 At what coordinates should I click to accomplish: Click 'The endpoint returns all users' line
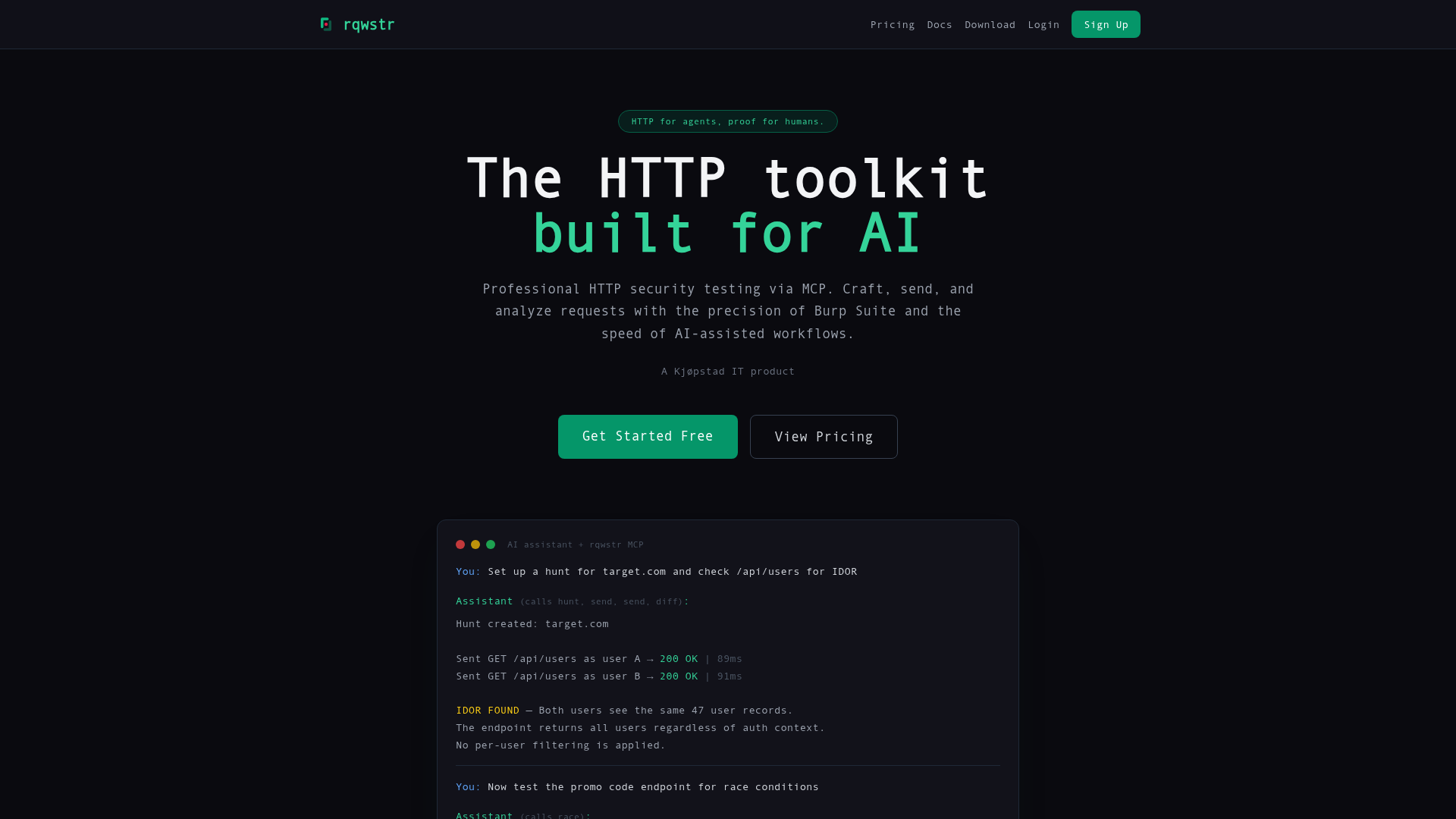[640, 728]
